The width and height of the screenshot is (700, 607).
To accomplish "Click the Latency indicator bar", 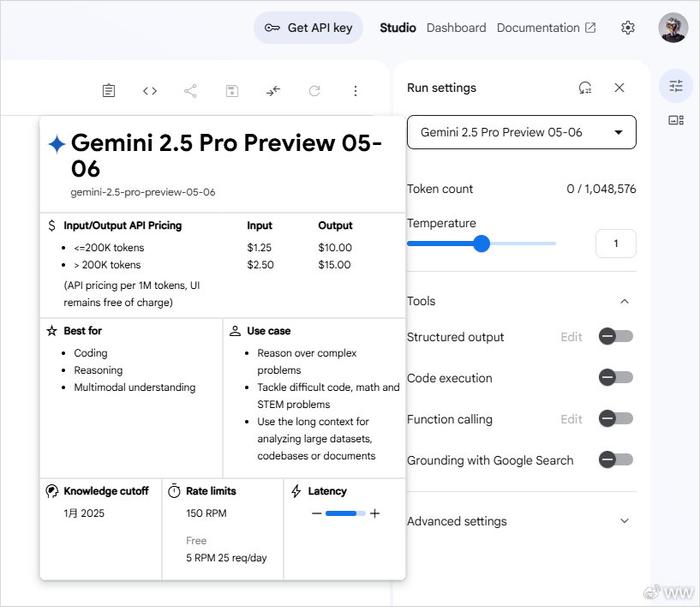I will point(346,513).
